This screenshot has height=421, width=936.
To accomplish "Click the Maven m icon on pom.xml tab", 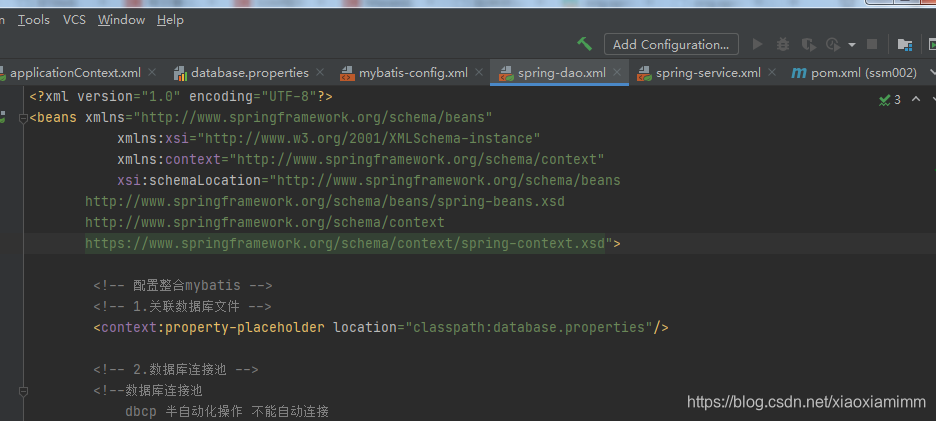I will click(799, 73).
